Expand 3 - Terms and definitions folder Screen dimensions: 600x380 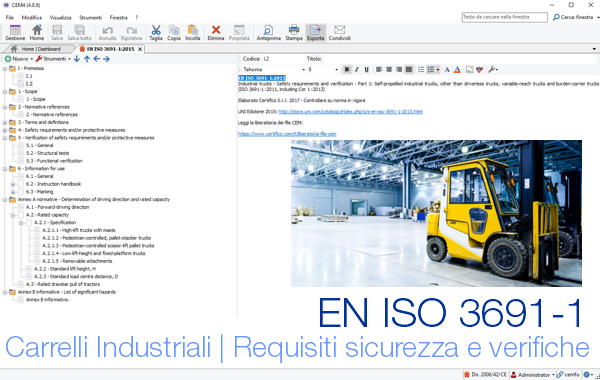pos(5,122)
